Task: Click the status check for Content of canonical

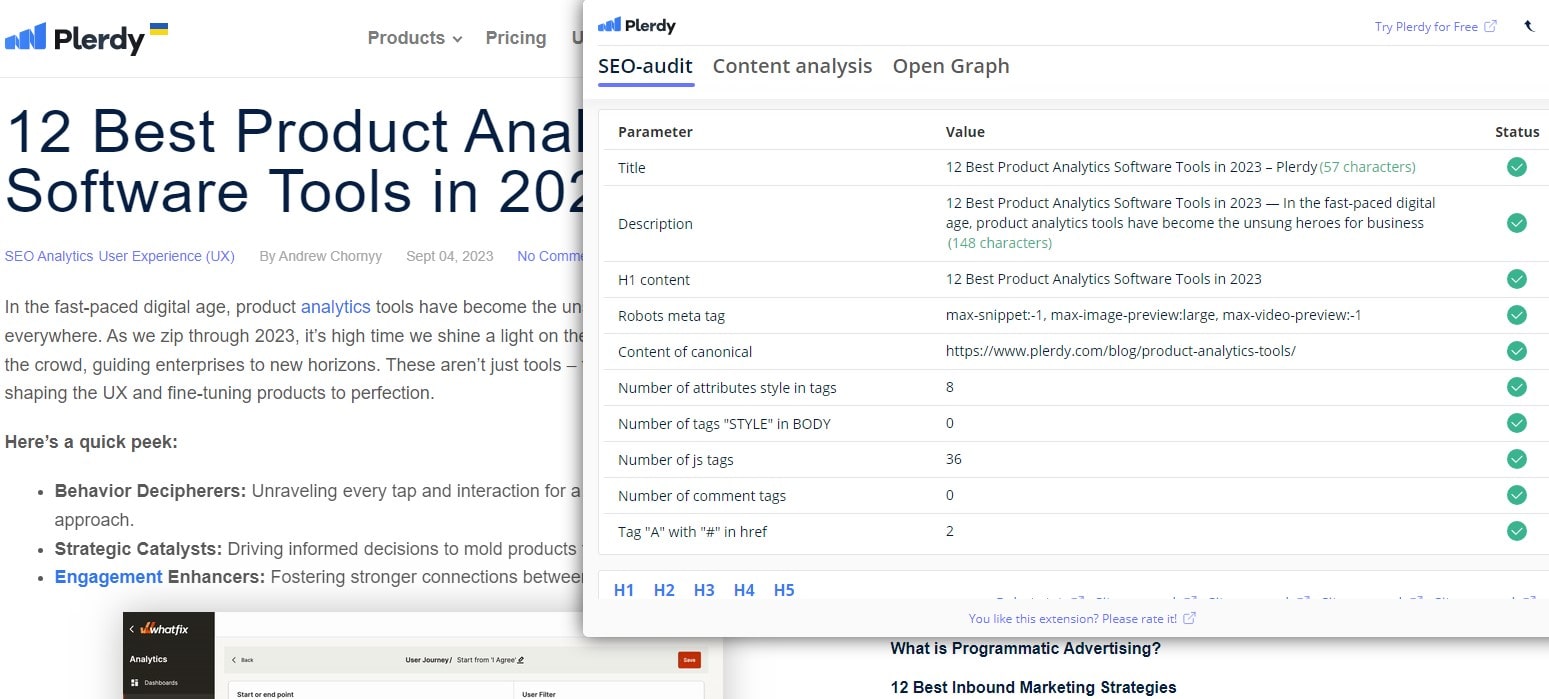Action: [x=1516, y=351]
